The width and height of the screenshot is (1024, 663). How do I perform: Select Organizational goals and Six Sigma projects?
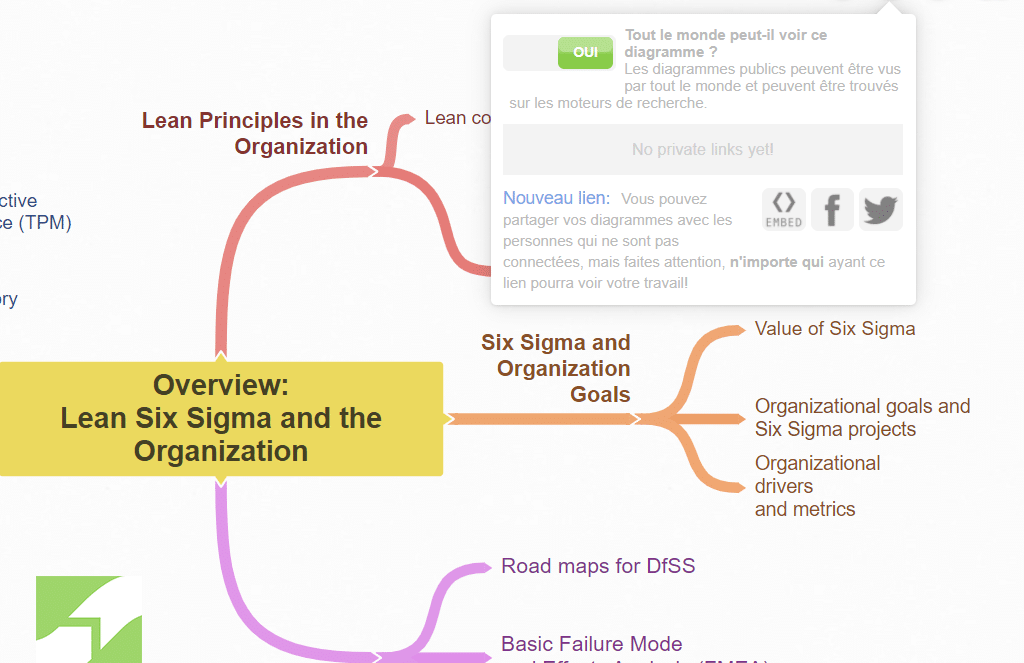(862, 418)
